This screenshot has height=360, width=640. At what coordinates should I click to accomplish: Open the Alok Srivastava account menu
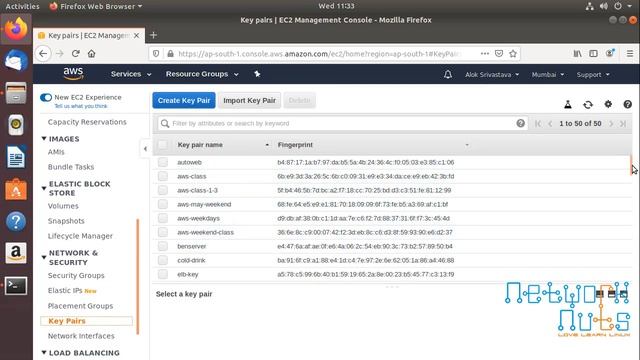[492, 75]
